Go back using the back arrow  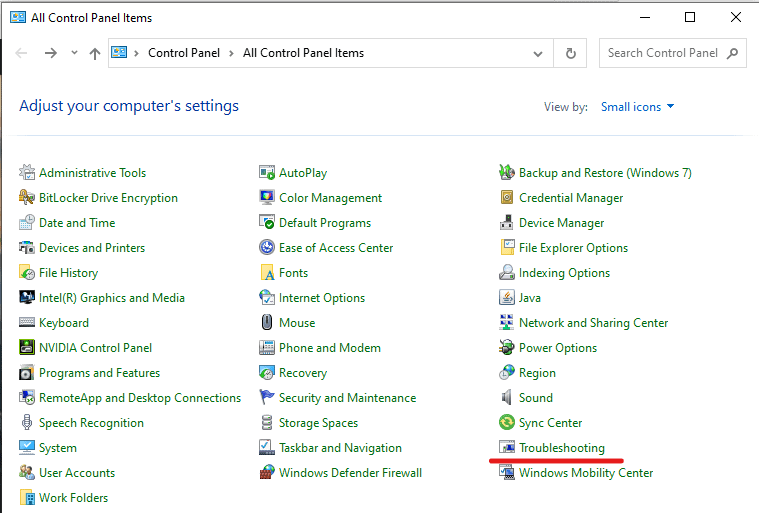point(21,53)
